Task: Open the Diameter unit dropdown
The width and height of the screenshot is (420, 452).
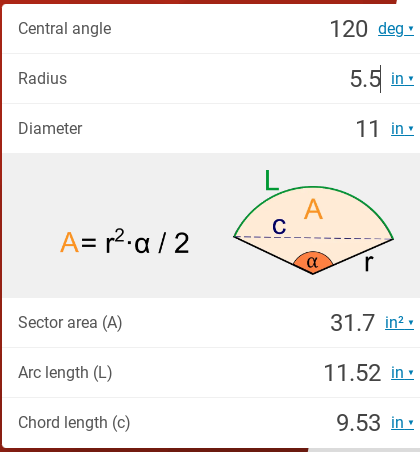Action: pyautogui.click(x=402, y=129)
